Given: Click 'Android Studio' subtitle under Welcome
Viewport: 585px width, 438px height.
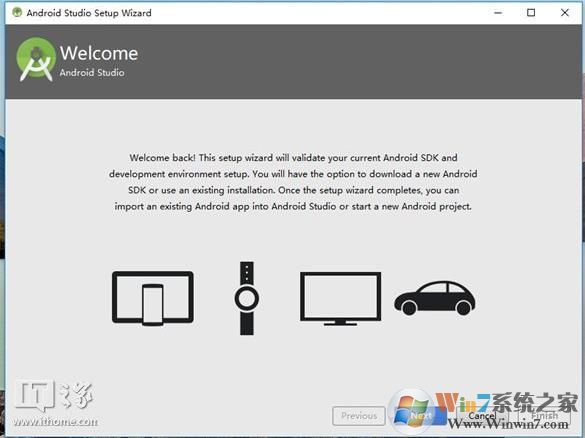Looking at the screenshot, I should [92, 72].
